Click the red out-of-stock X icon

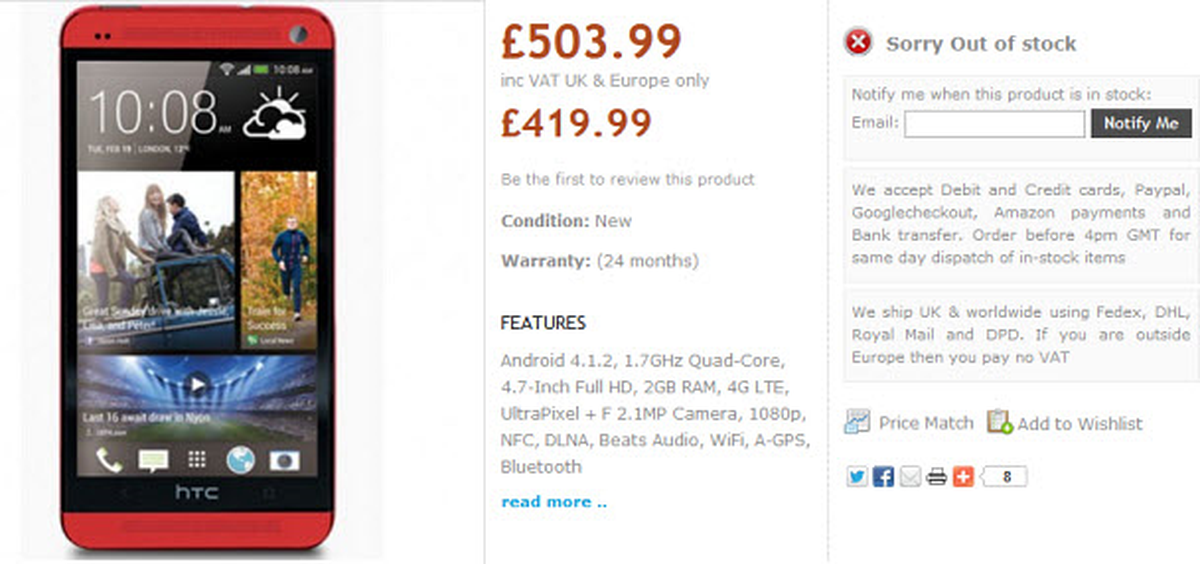tap(858, 43)
